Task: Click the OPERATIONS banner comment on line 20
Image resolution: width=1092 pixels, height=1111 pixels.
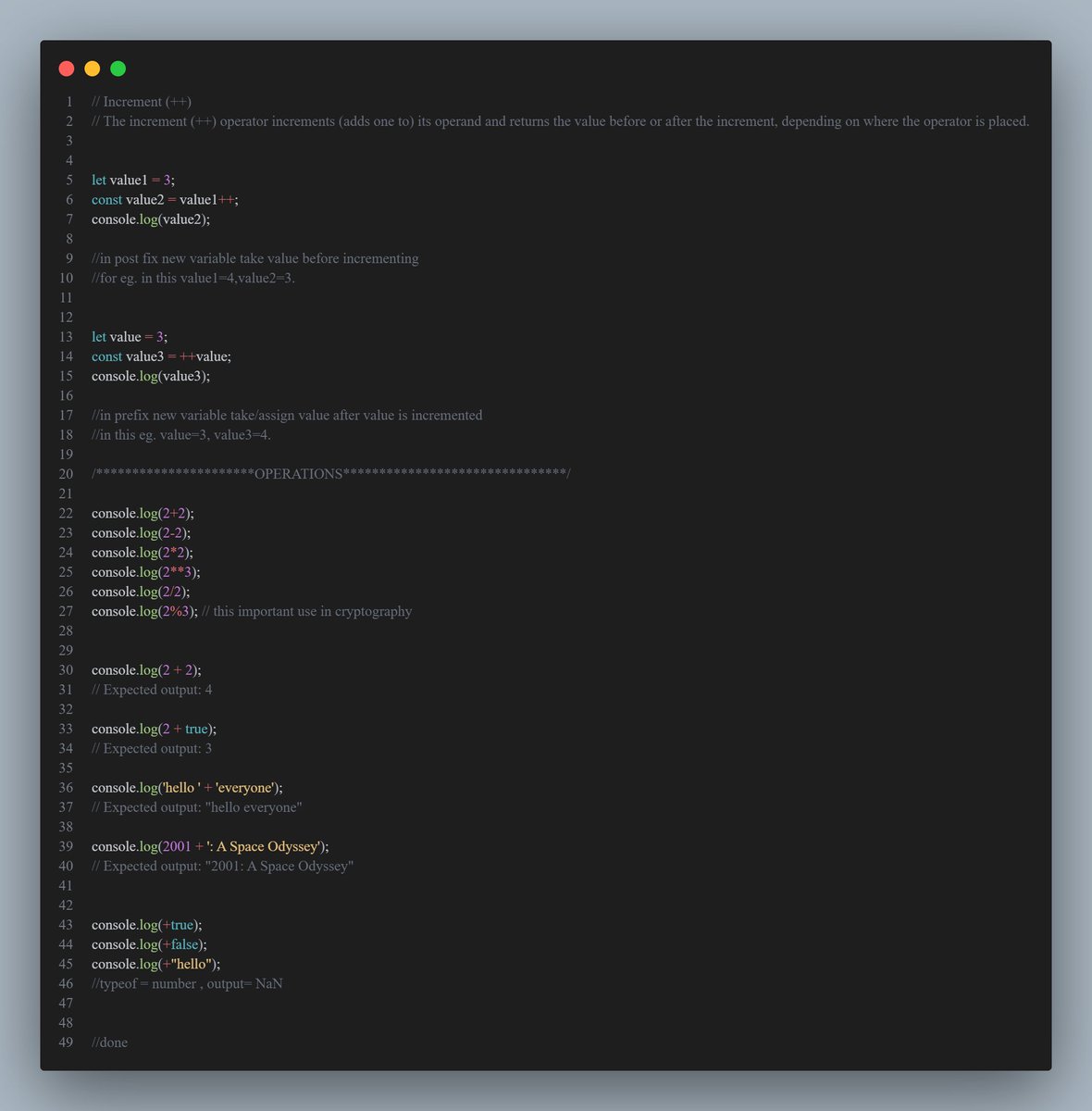Action: point(331,474)
